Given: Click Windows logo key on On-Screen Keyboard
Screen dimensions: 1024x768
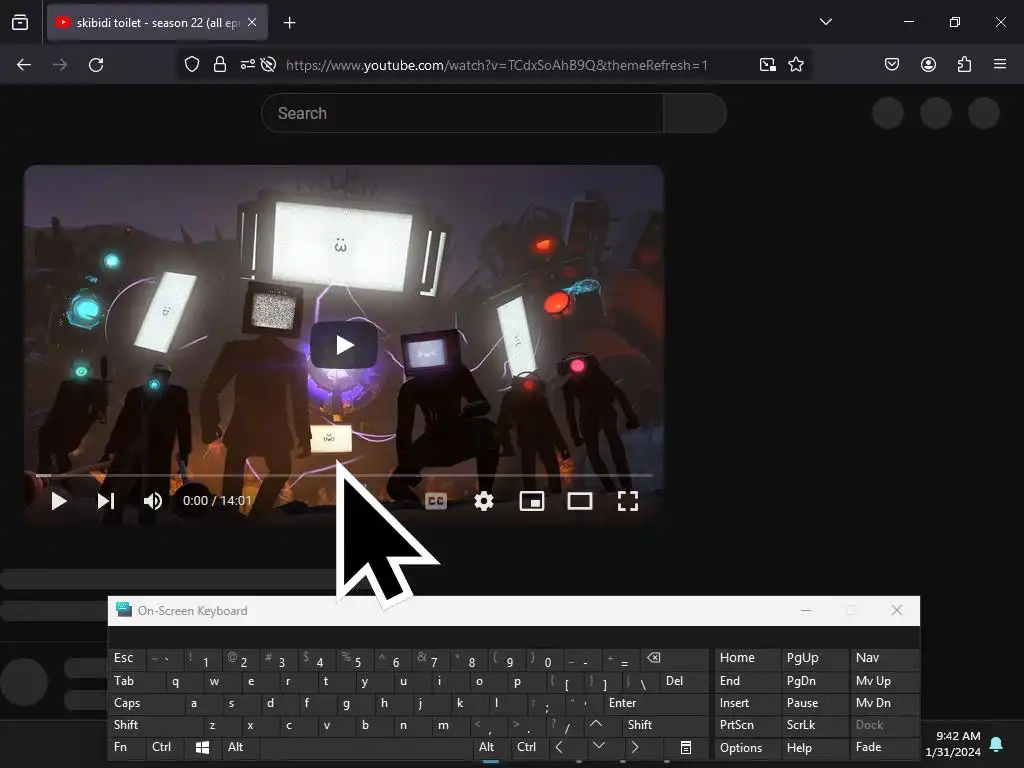Looking at the screenshot, I should pos(202,747).
